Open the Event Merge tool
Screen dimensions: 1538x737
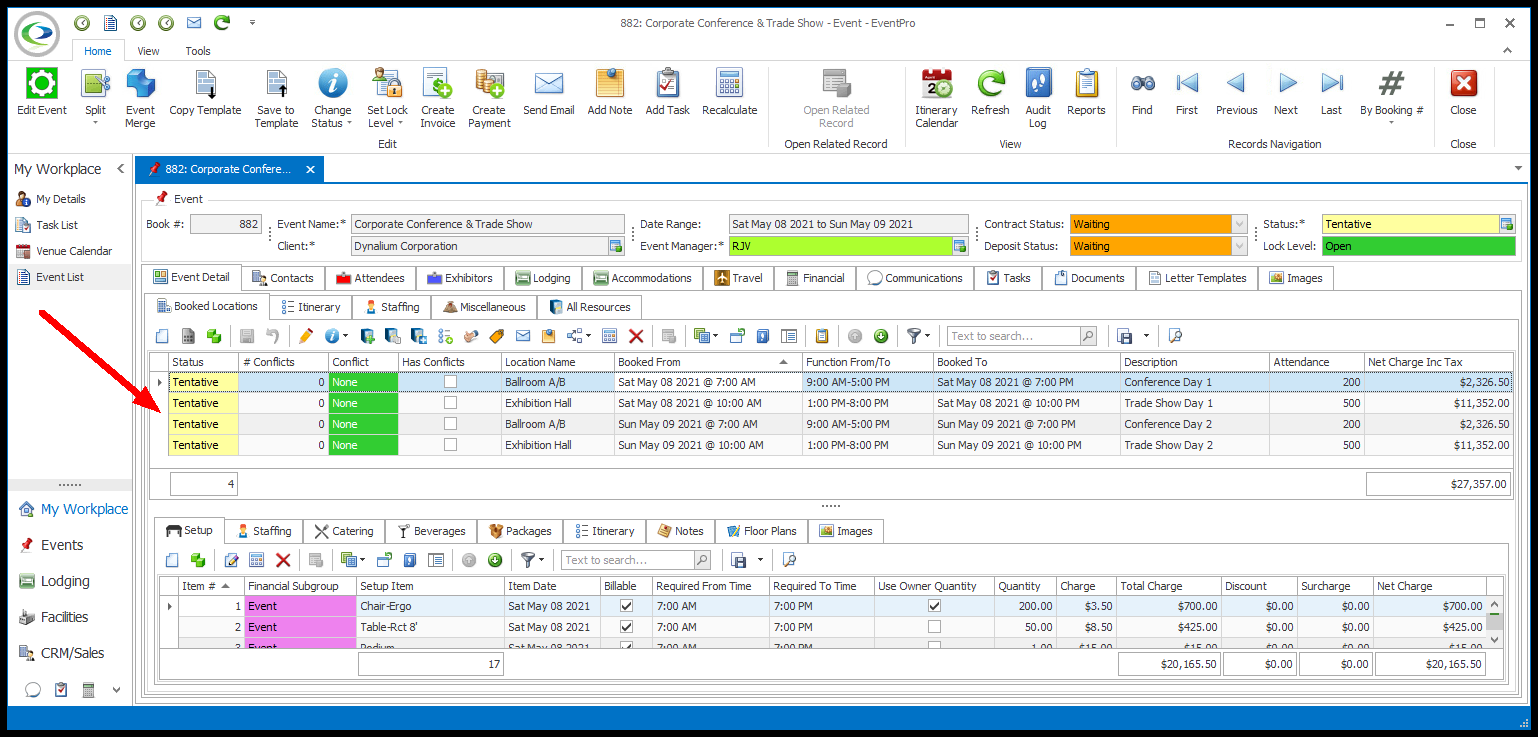[x=140, y=84]
